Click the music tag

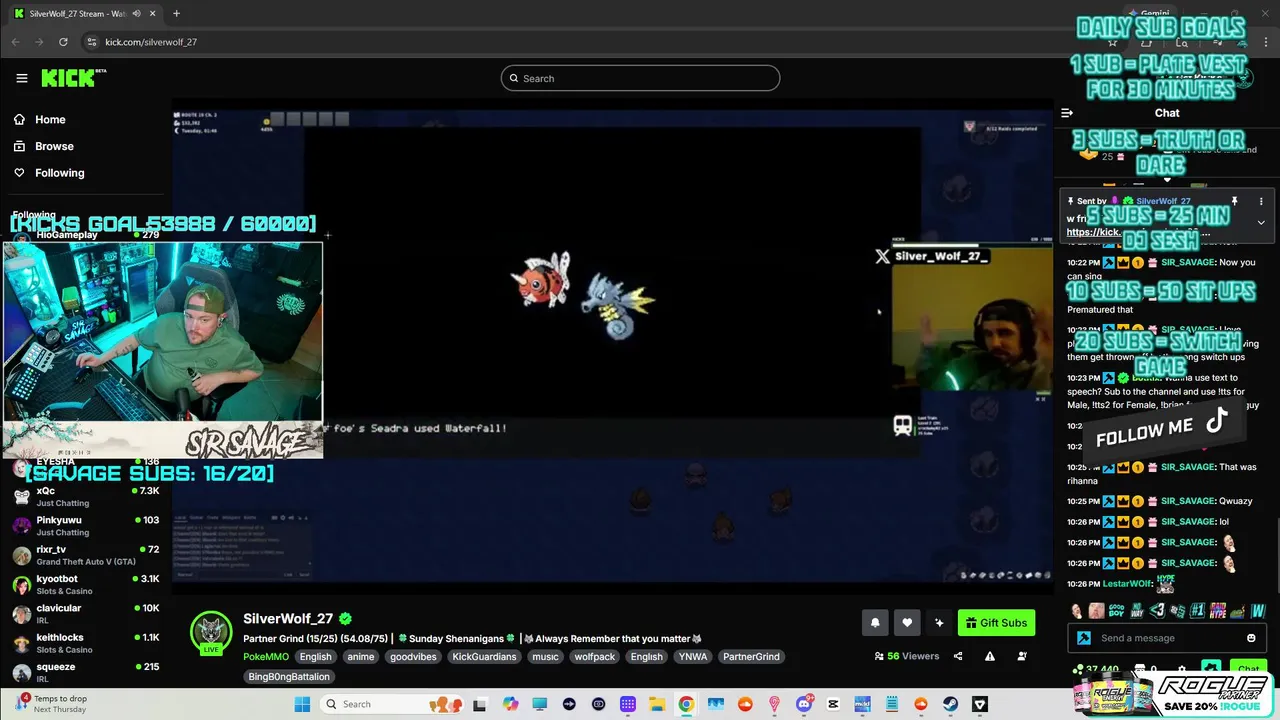[x=545, y=657]
